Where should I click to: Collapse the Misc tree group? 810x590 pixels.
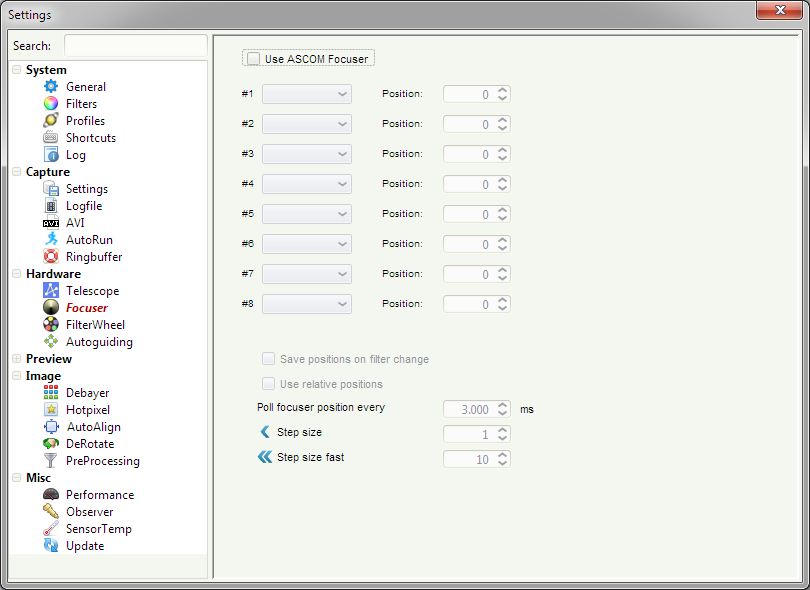pos(17,477)
